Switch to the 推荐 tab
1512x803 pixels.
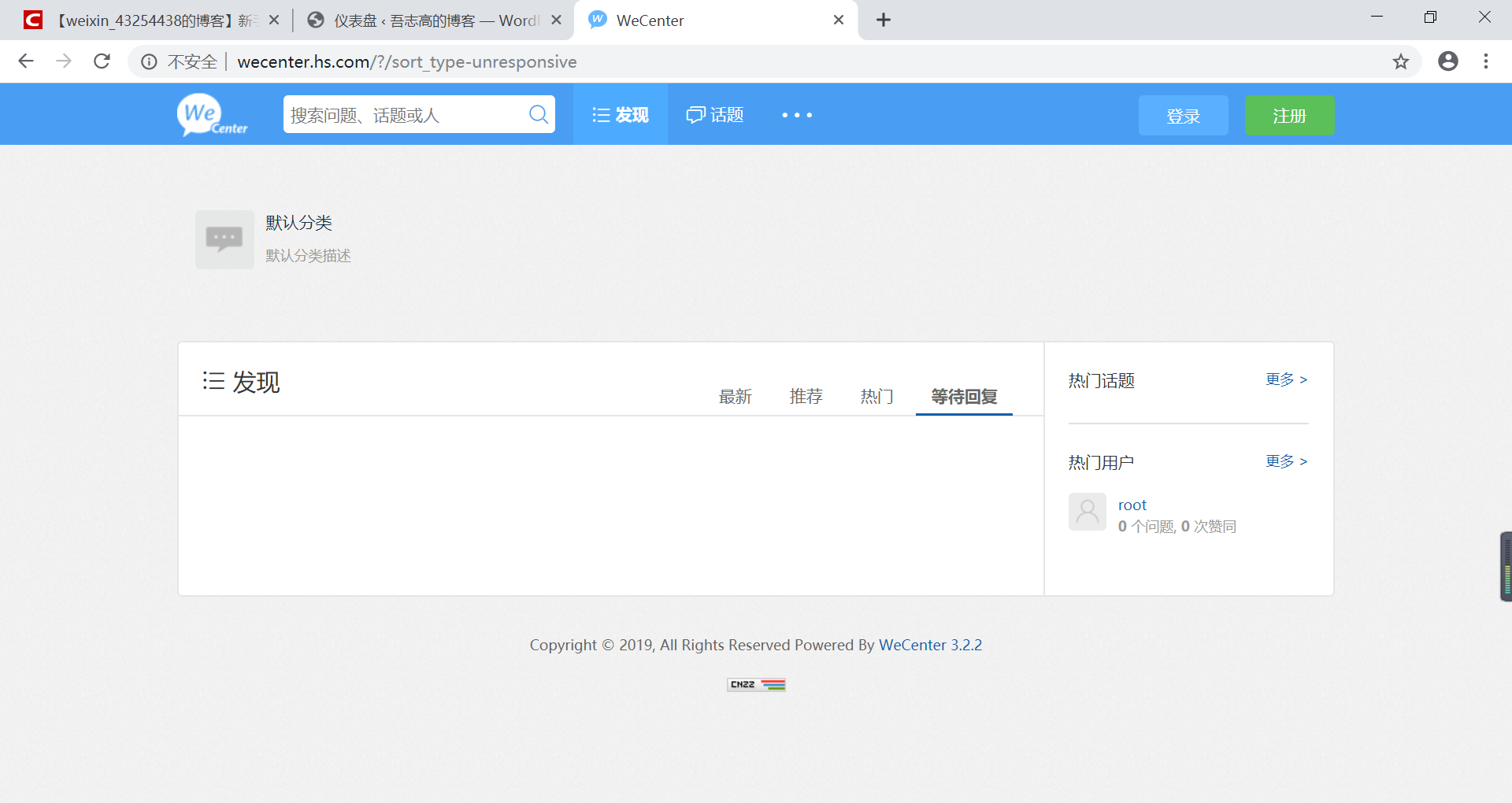806,396
